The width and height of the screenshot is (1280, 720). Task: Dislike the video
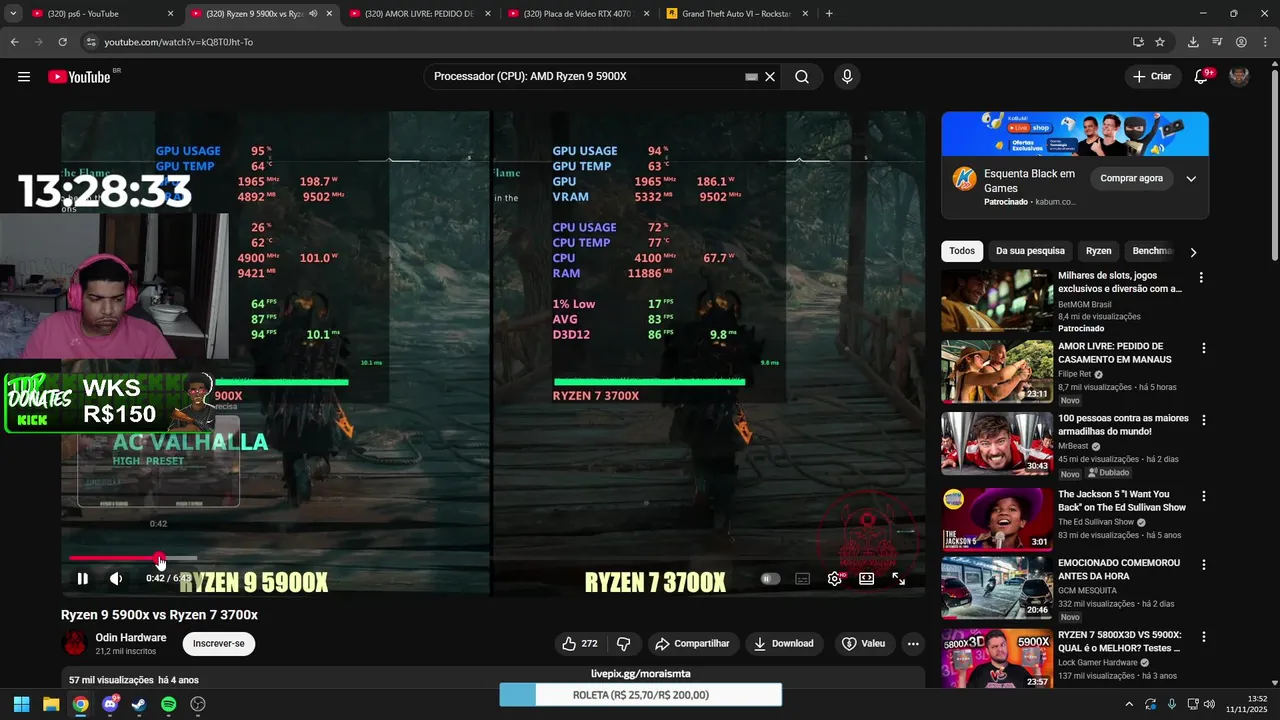(x=623, y=644)
